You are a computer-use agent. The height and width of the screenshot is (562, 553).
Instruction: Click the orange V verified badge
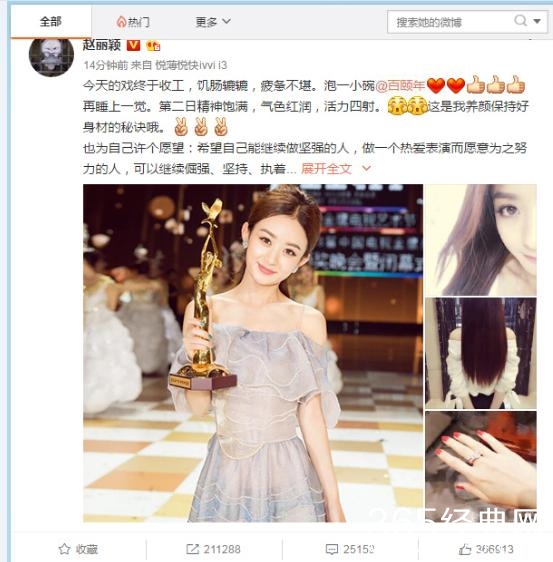134,45
